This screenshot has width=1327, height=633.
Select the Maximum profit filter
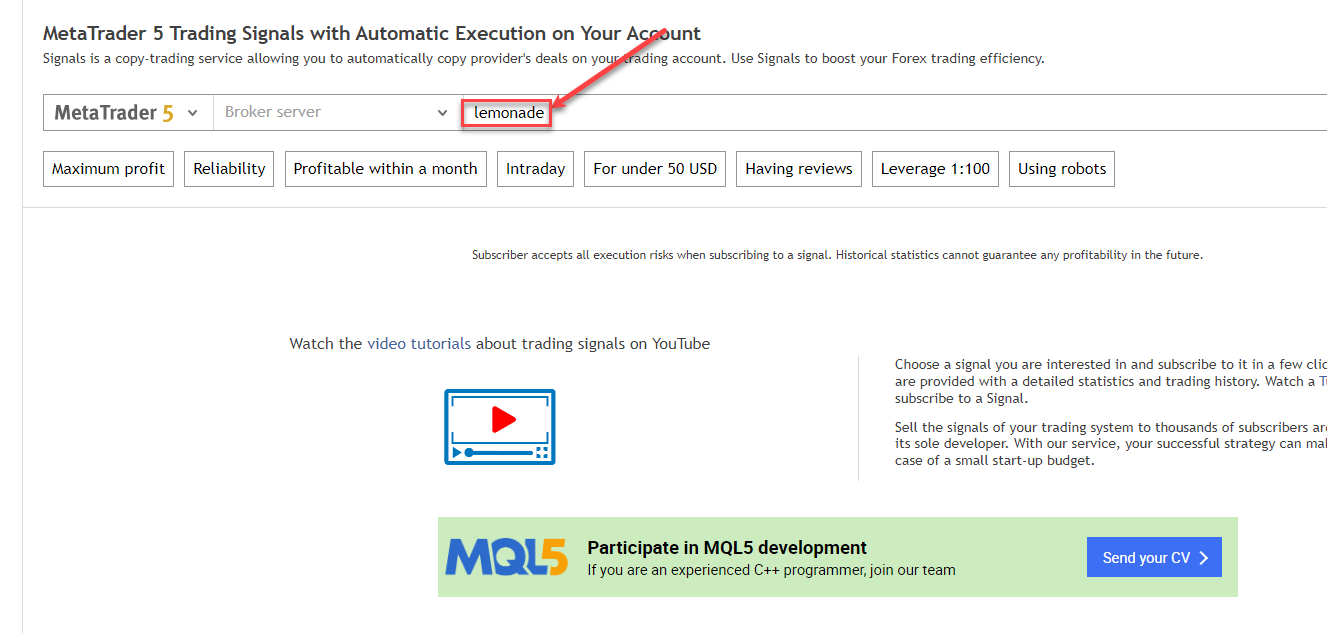coord(108,169)
